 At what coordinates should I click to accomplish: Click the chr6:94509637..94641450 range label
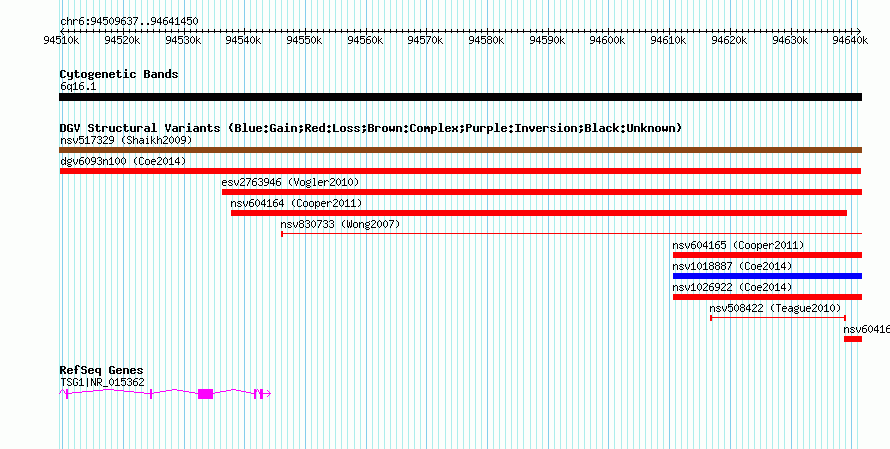[x=129, y=22]
